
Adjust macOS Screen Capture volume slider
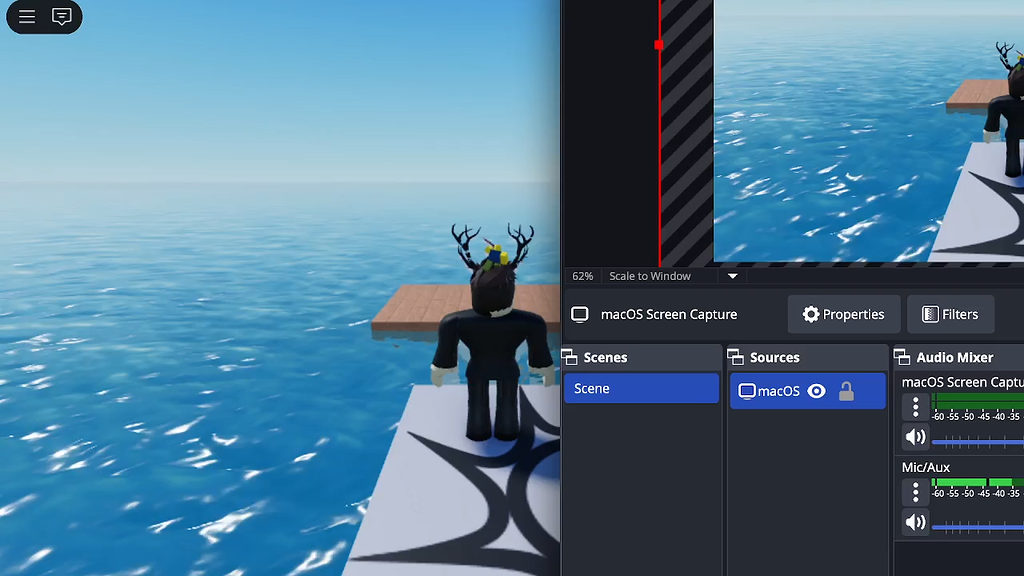point(978,442)
